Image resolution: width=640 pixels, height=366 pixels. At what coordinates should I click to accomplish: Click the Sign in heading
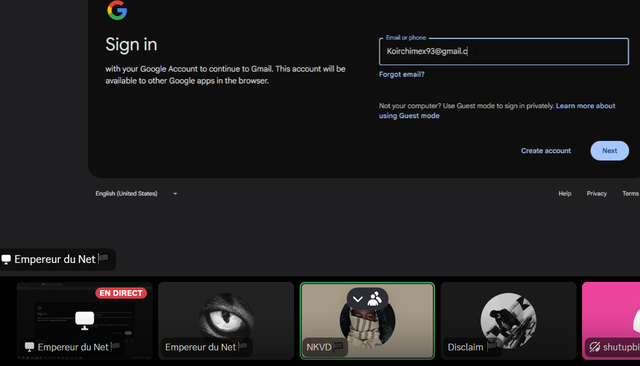tap(131, 44)
